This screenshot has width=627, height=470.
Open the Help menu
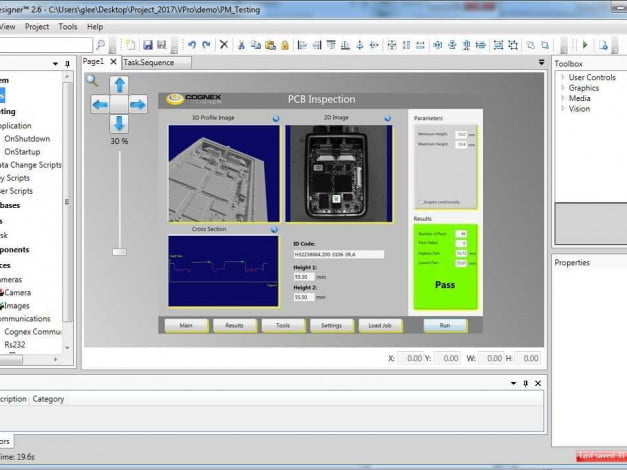click(x=95, y=27)
